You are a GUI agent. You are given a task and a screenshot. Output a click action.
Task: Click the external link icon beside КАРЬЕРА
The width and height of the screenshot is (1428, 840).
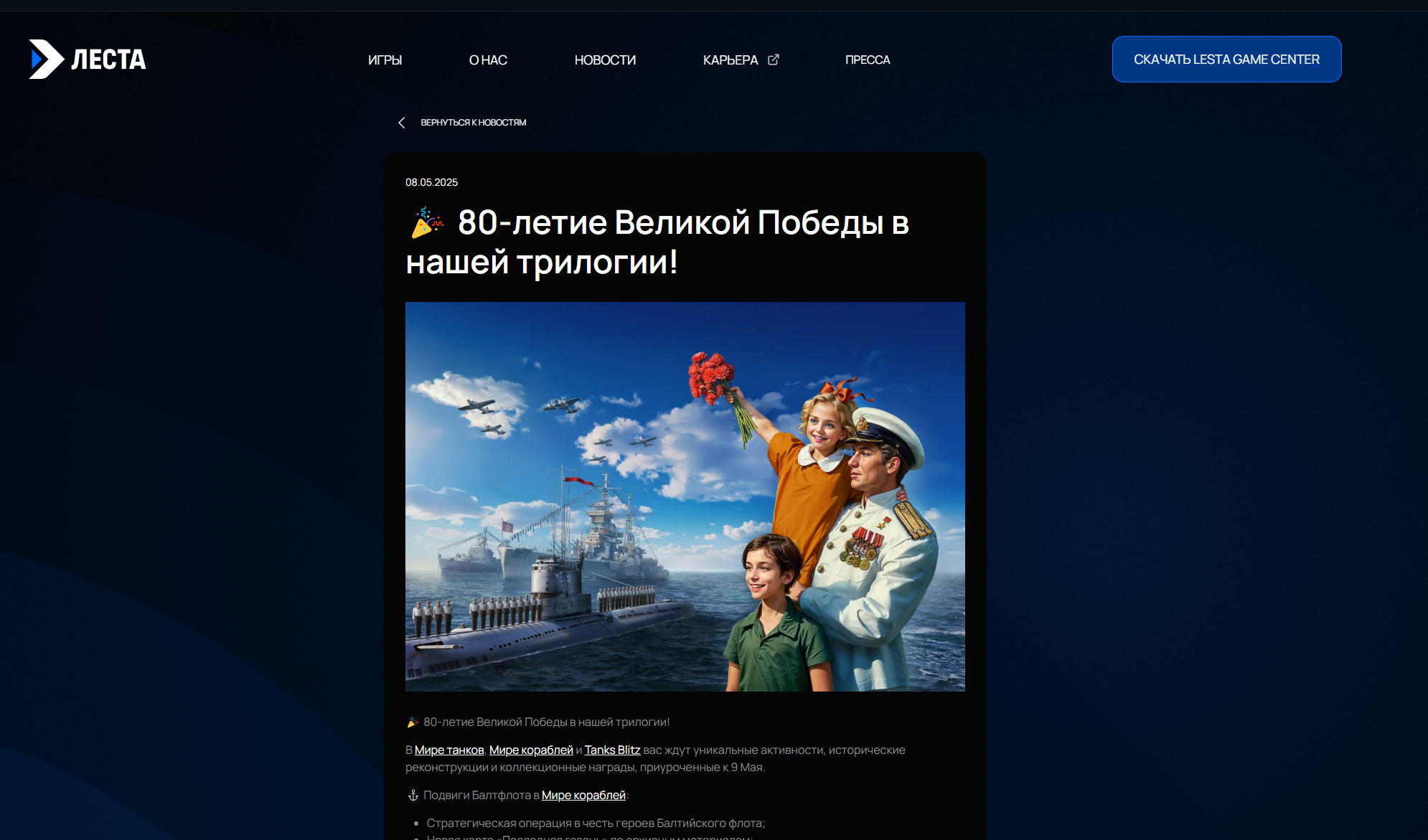pyautogui.click(x=773, y=60)
